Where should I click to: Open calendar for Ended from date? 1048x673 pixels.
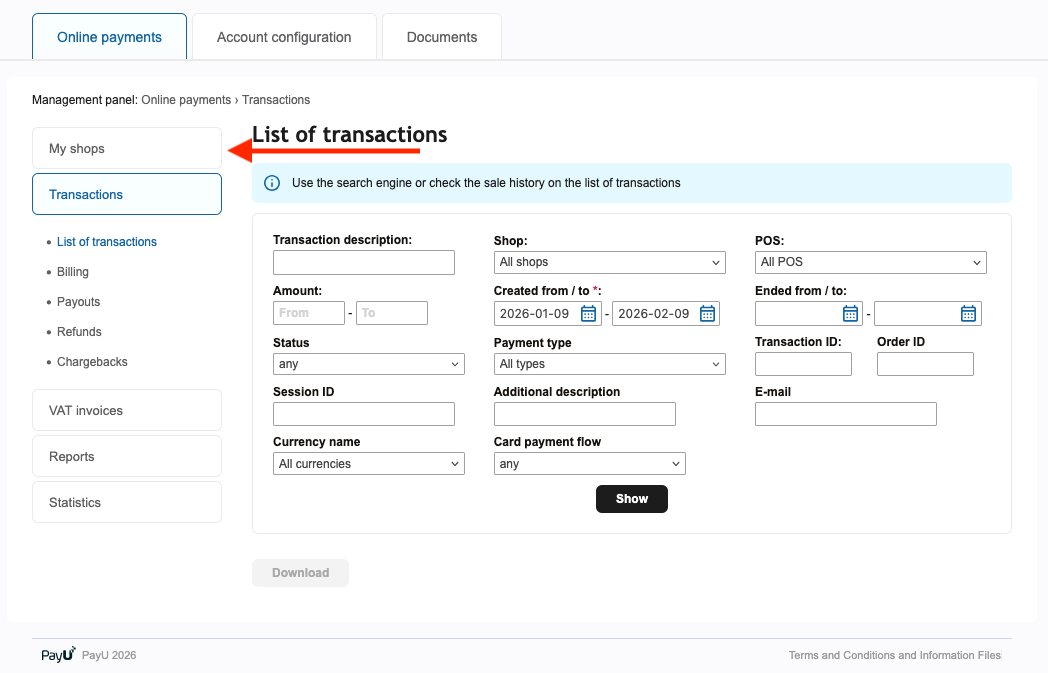850,314
